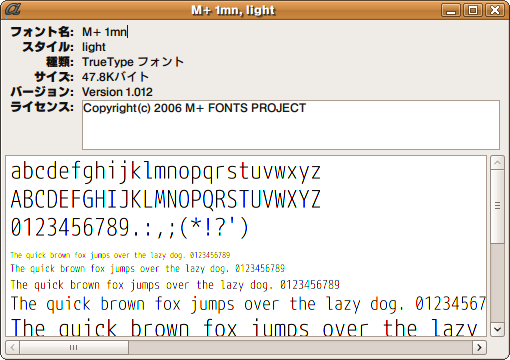The height and width of the screenshot is (360, 510).
Task: Click the digits and punctuation preview line
Action: [x=130, y=228]
